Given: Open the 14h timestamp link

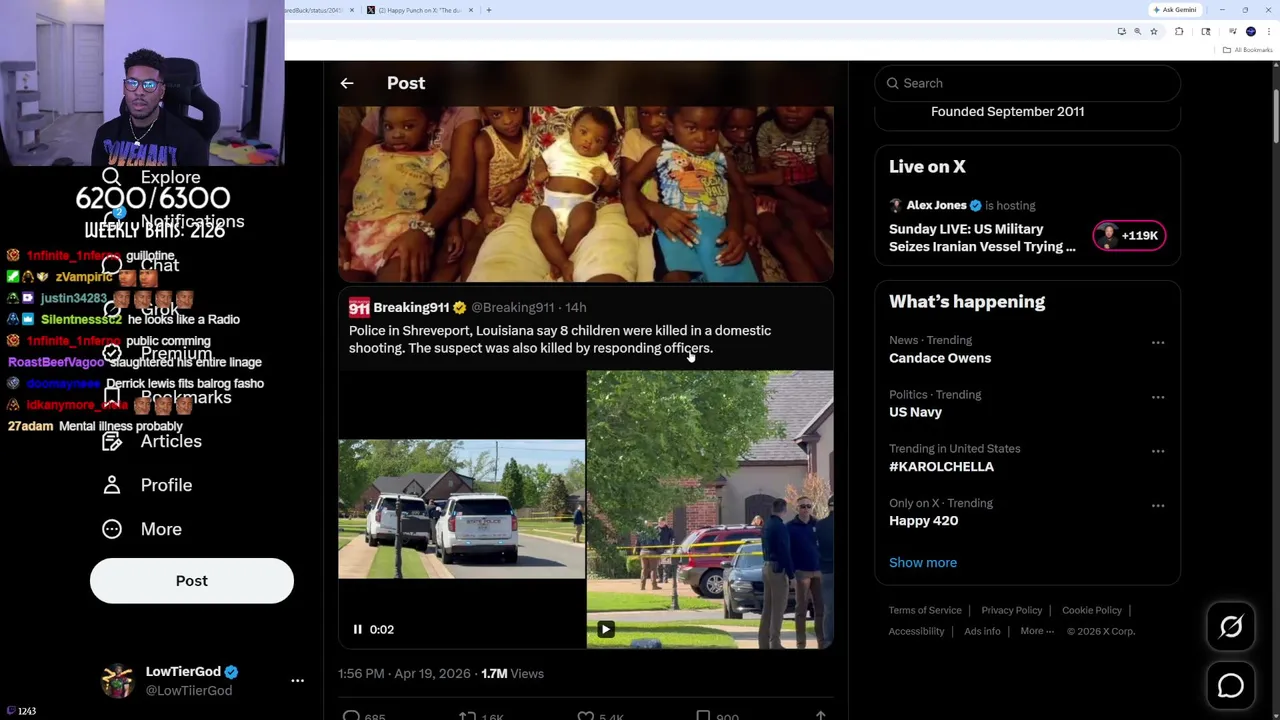Looking at the screenshot, I should pos(575,307).
